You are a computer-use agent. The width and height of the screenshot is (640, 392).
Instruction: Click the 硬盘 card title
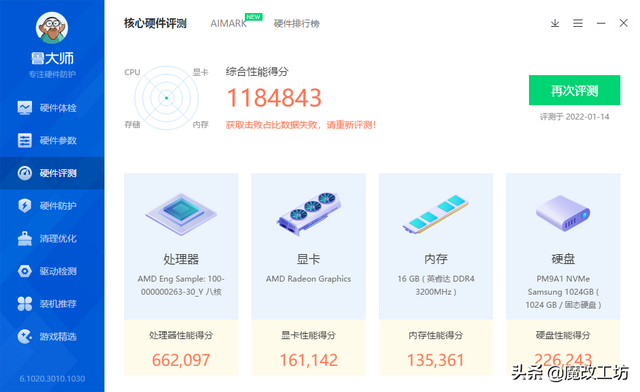(x=563, y=259)
